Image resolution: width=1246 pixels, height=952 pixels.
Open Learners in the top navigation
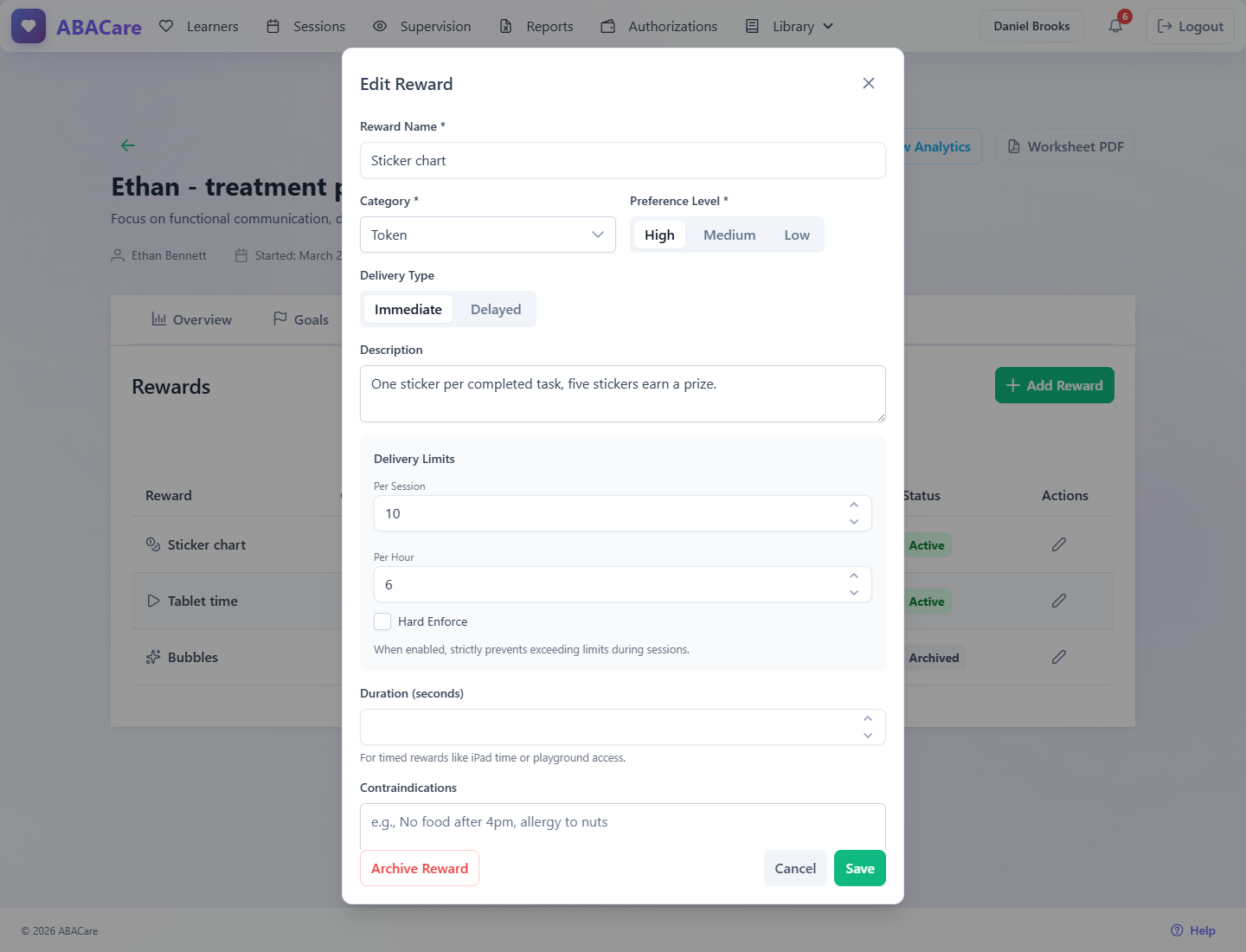pos(199,26)
